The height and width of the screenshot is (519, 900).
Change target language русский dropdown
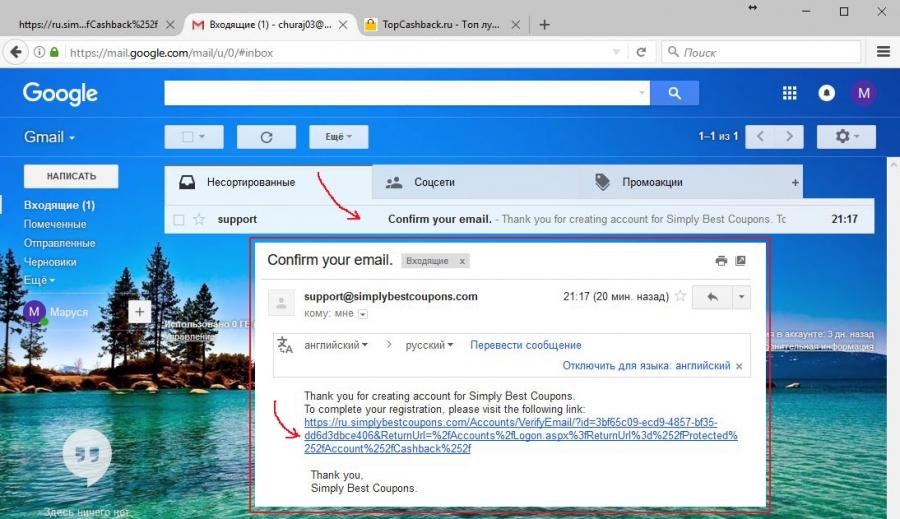[x=429, y=345]
